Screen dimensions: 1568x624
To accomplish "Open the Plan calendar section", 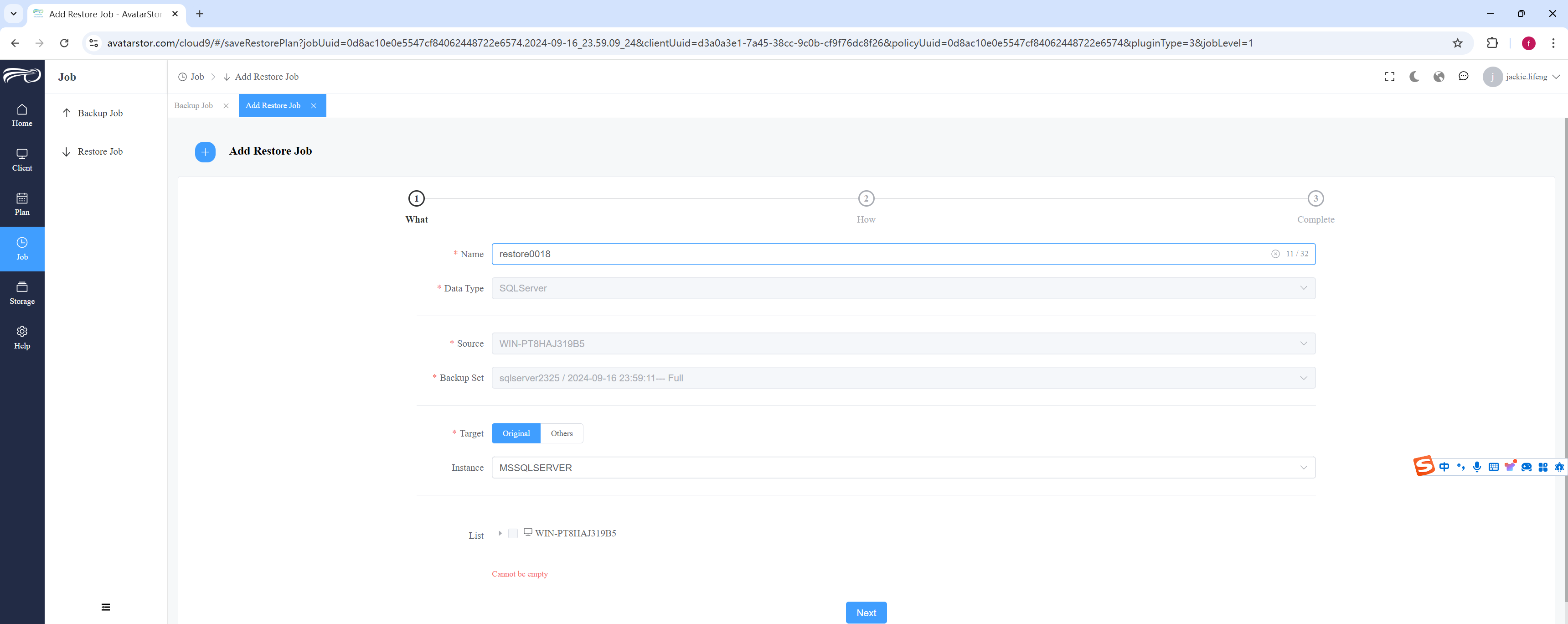I will (x=22, y=204).
